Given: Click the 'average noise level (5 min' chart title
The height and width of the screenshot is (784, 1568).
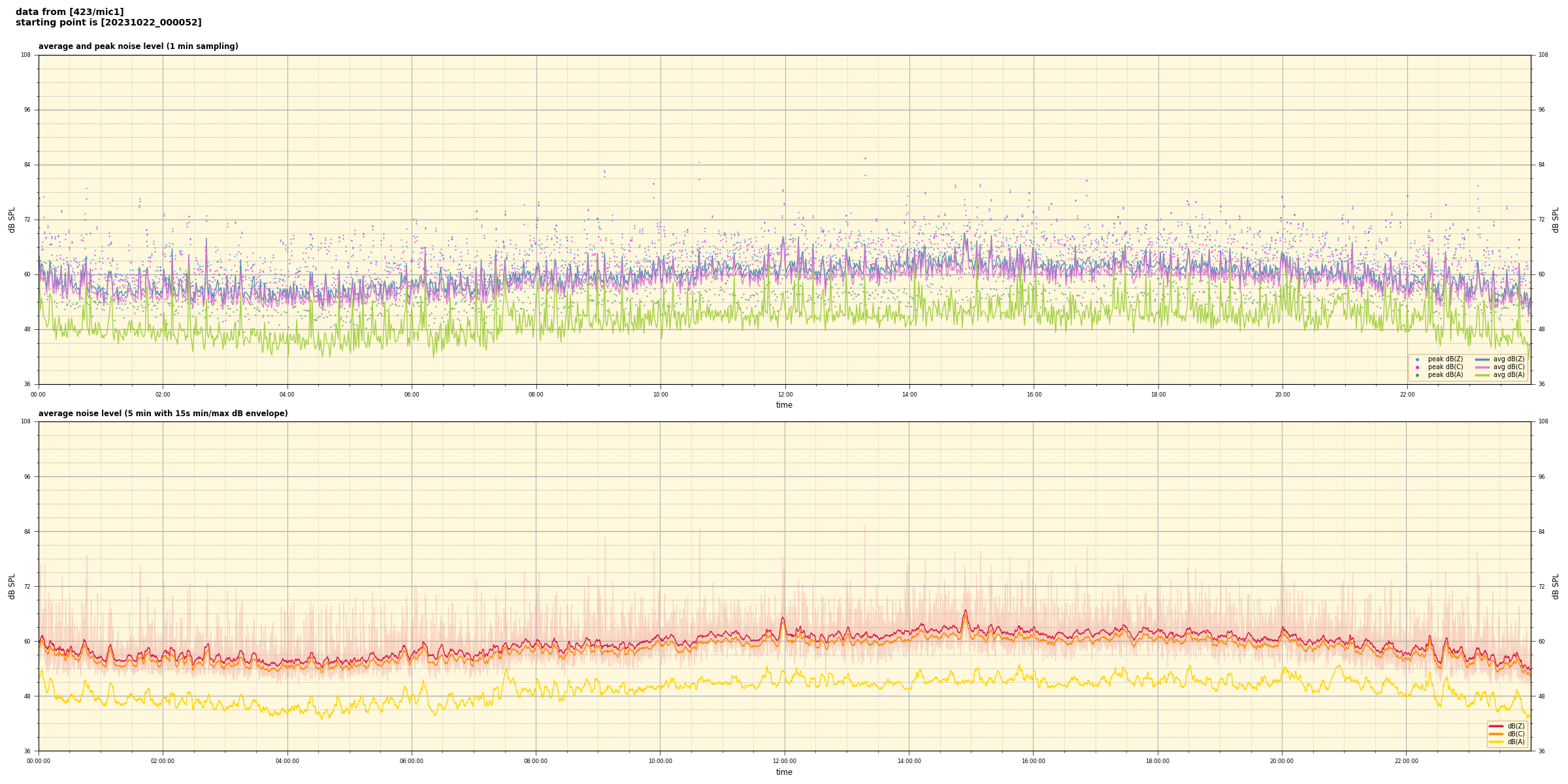Looking at the screenshot, I should 163,414.
